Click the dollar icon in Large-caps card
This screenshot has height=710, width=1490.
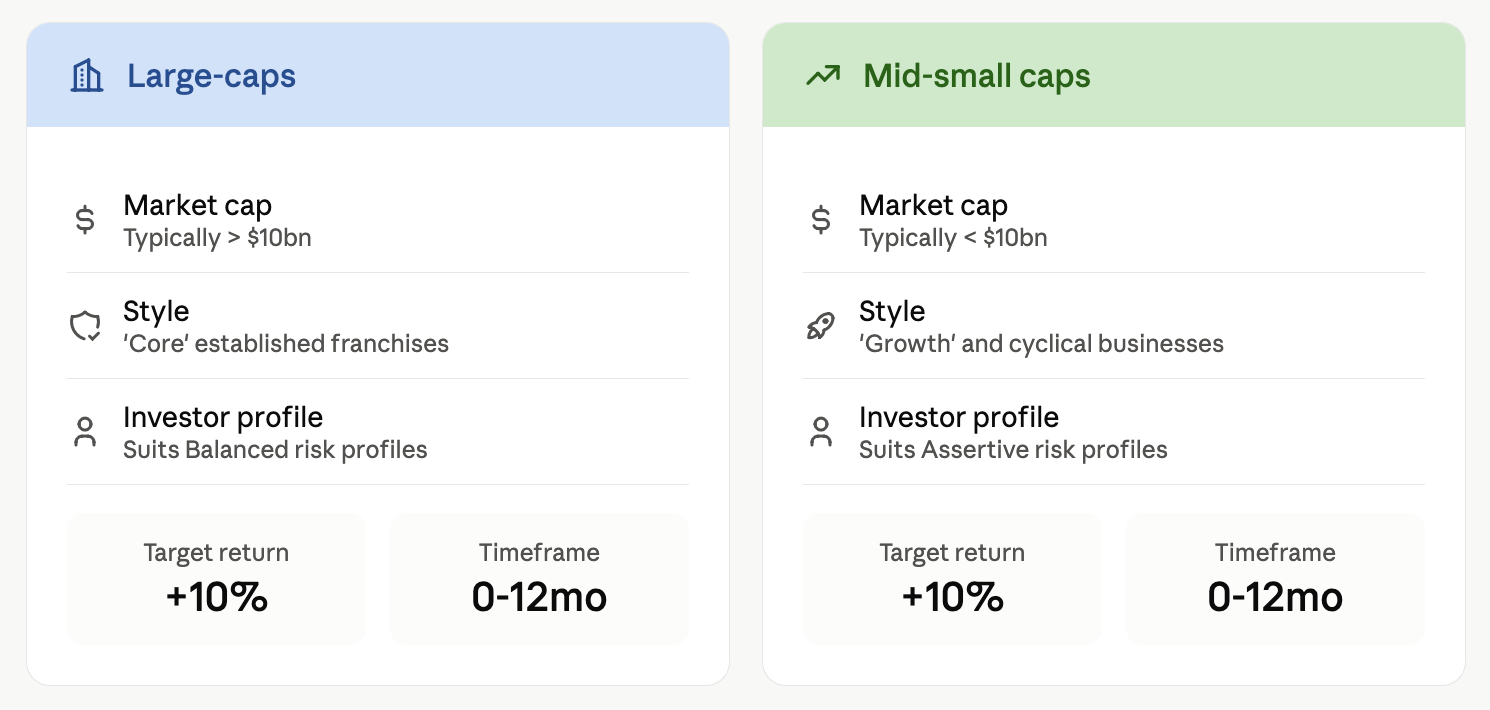pyautogui.click(x=86, y=220)
